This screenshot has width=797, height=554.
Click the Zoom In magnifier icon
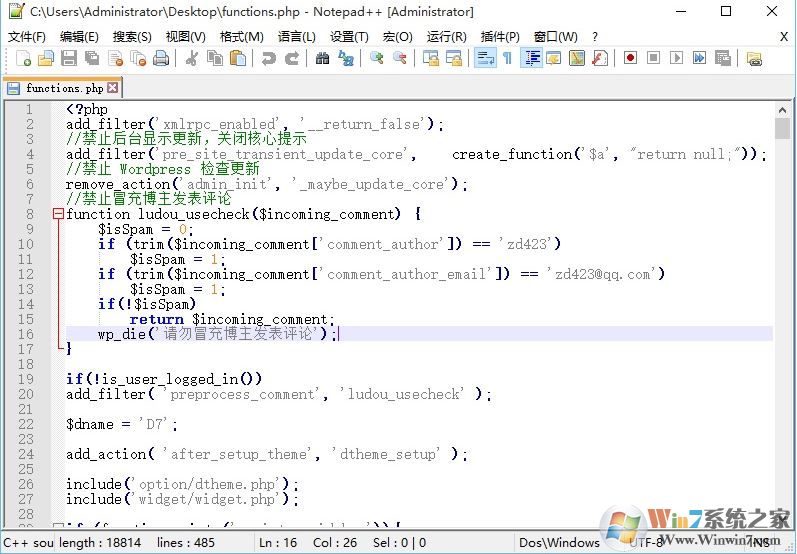pyautogui.click(x=377, y=59)
